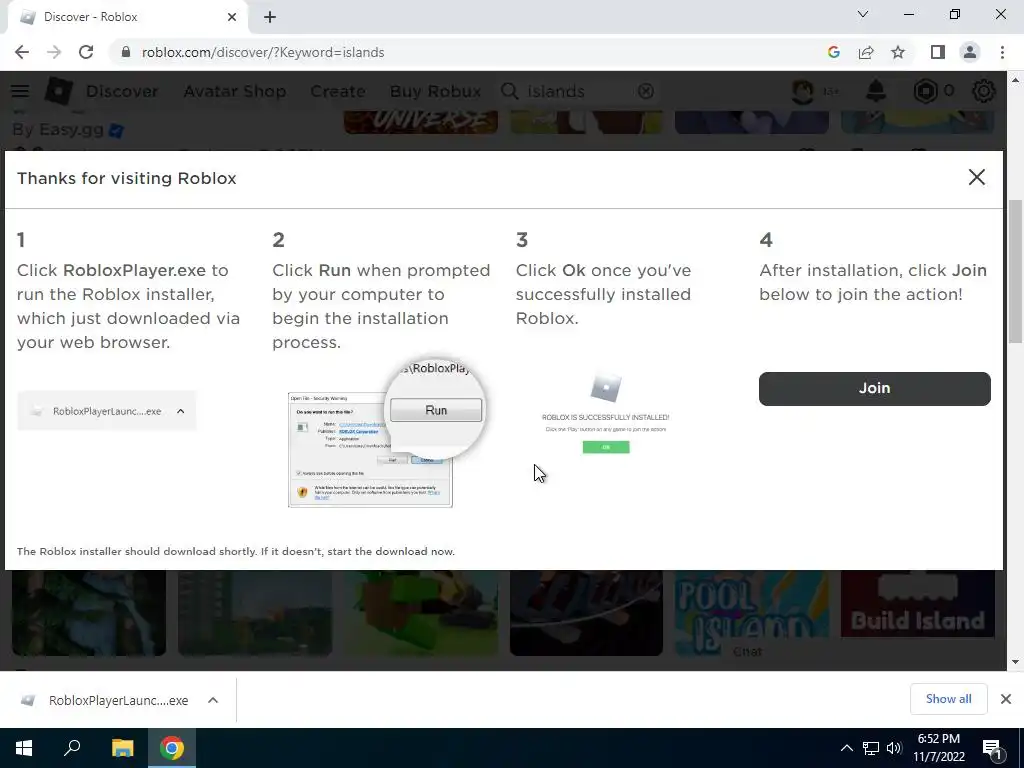Open the taskbar clock and date
This screenshot has height=768, width=1024.
tap(938, 748)
